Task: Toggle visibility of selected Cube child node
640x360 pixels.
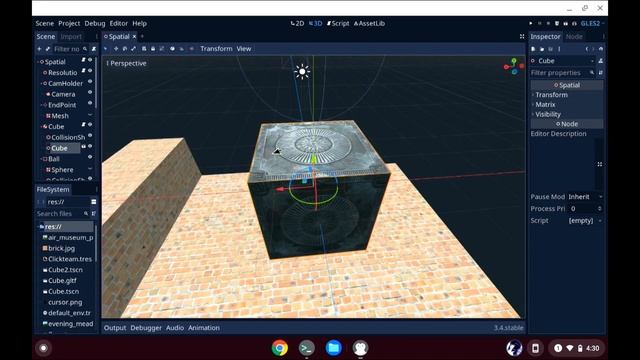Action: coord(90,146)
